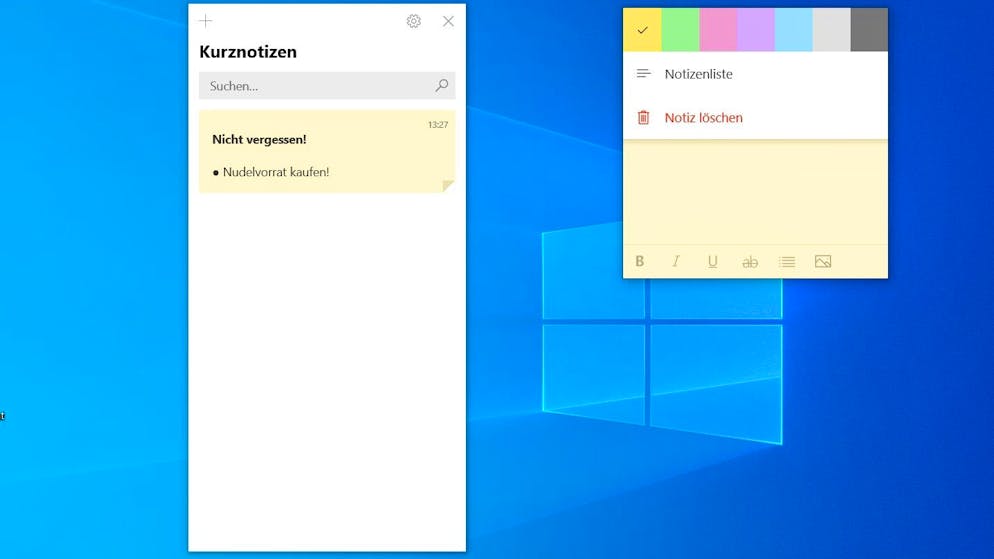The height and width of the screenshot is (559, 994).
Task: Select the yellow checked color swatch
Action: (642, 30)
